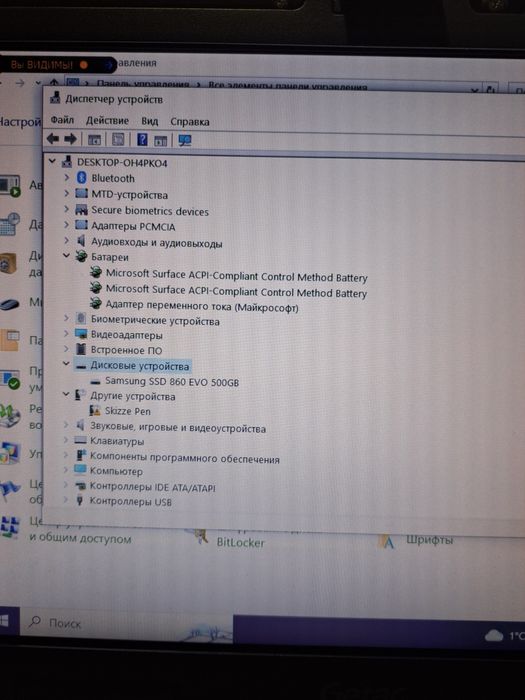The image size is (525, 700).
Task: Click the Шрифты fonts icon in Control Panel
Action: tap(387, 542)
